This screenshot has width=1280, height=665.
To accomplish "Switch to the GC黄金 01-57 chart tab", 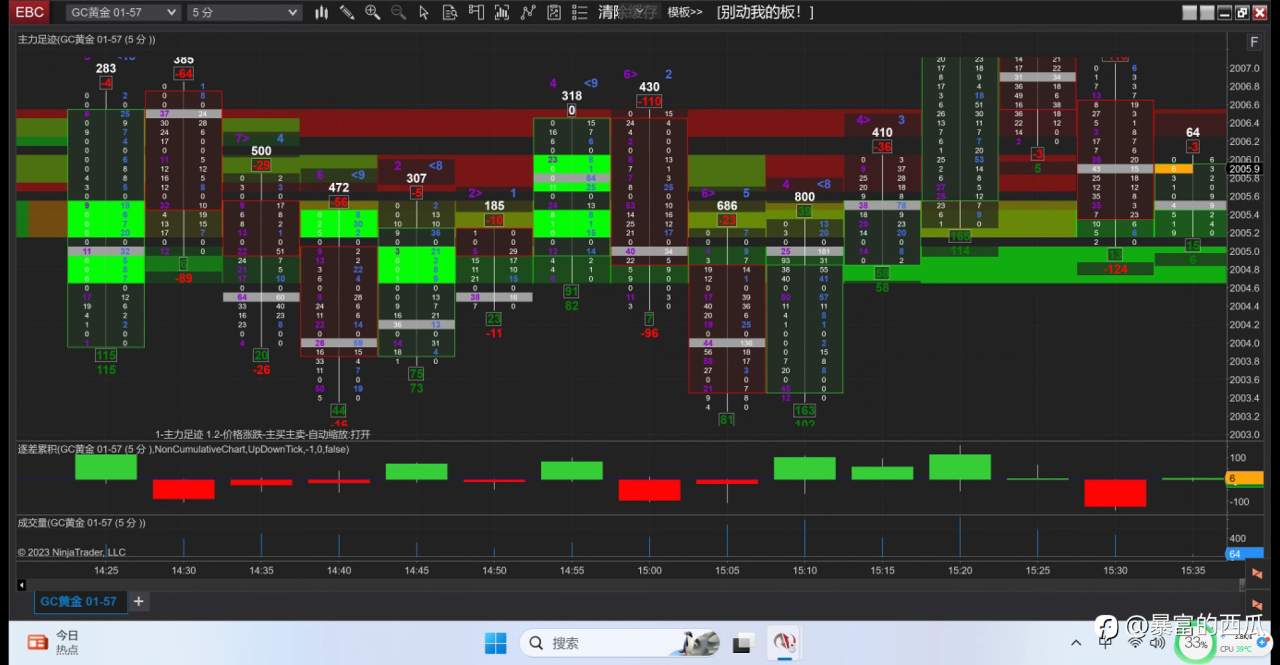I will [78, 602].
